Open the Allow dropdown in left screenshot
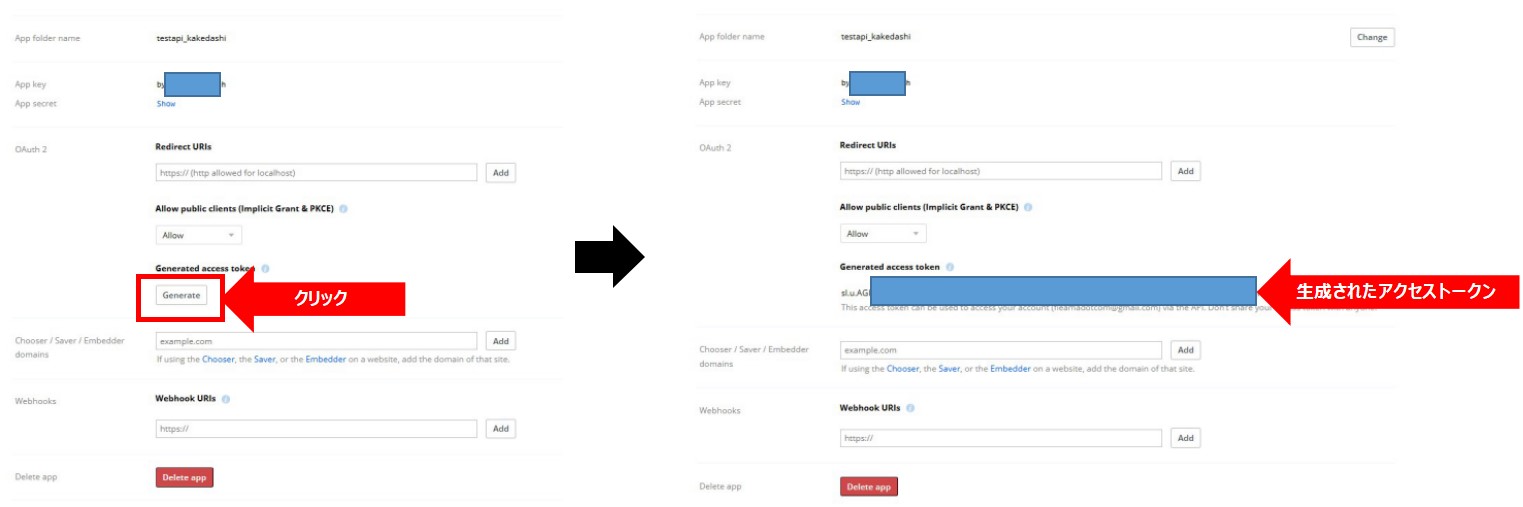The width and height of the screenshot is (1523, 507). [x=198, y=235]
